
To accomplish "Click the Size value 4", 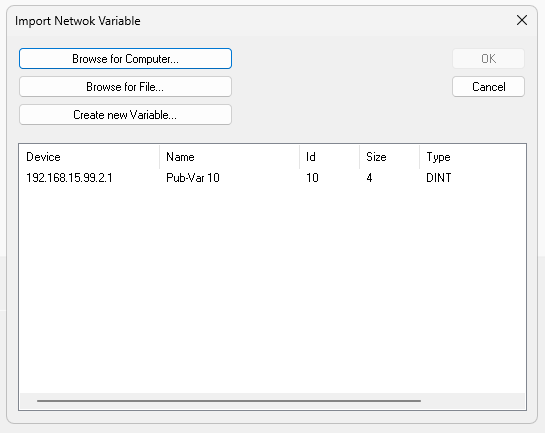I will pos(369,178).
